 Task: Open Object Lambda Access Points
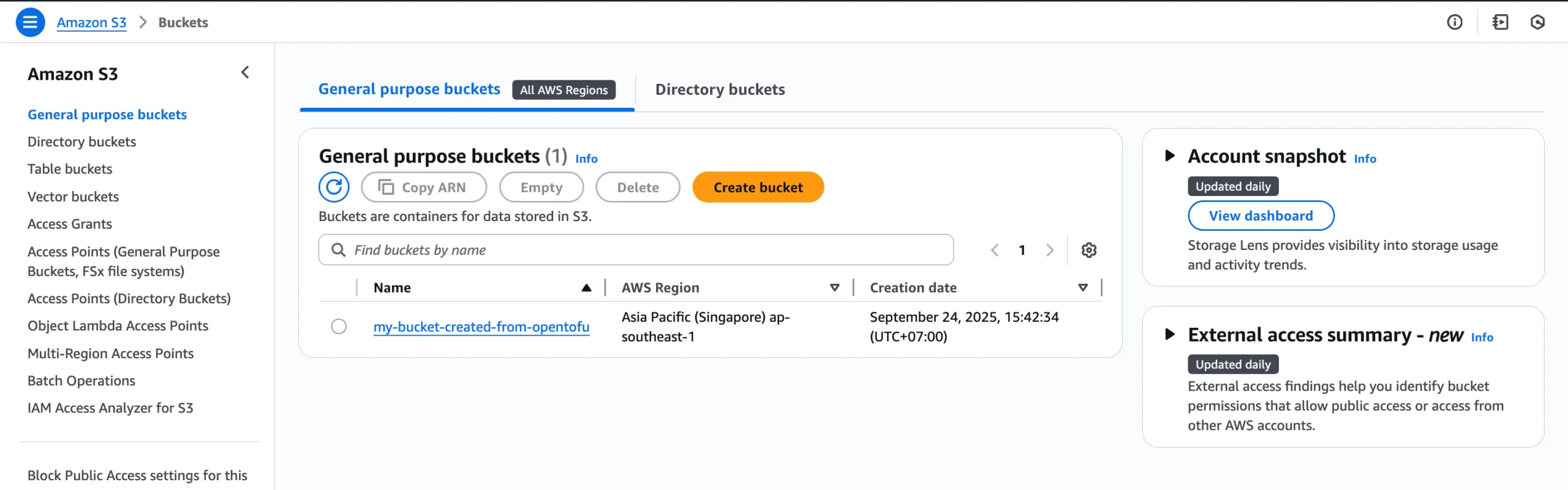[118, 326]
